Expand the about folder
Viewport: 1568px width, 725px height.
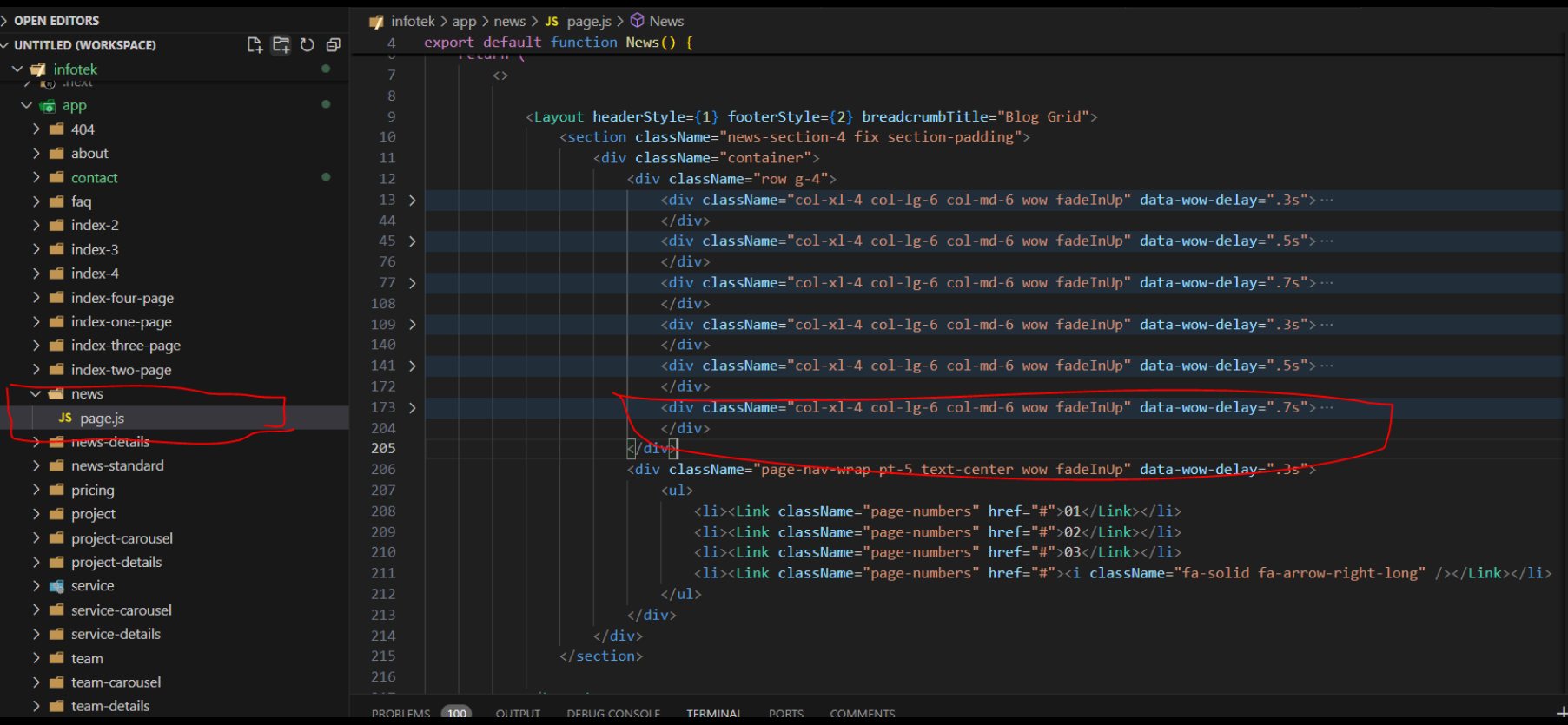coord(36,153)
